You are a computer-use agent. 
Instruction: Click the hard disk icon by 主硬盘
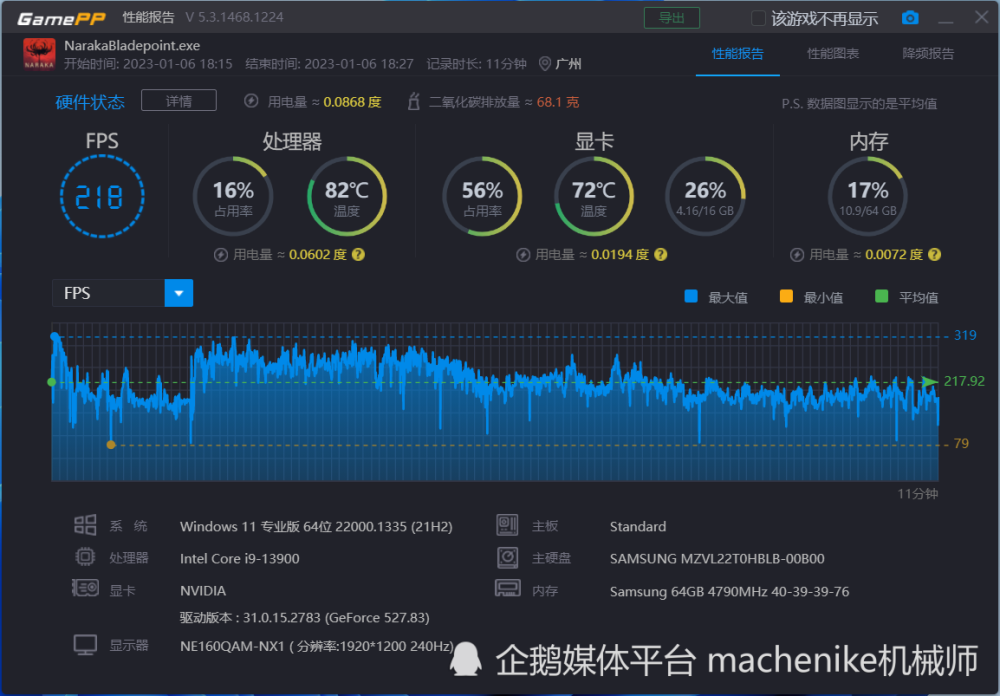(x=507, y=557)
